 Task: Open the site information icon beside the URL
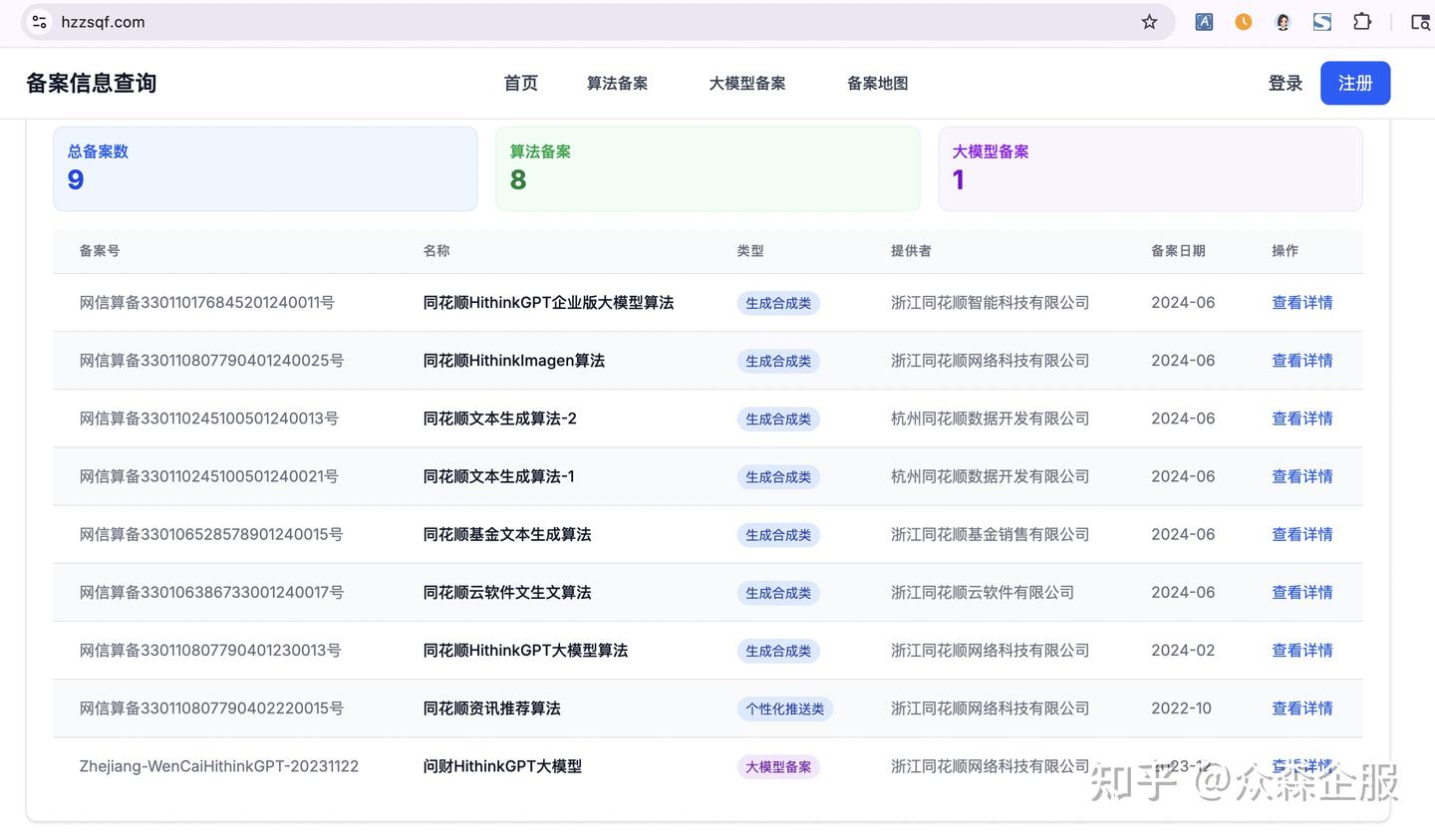(x=39, y=22)
